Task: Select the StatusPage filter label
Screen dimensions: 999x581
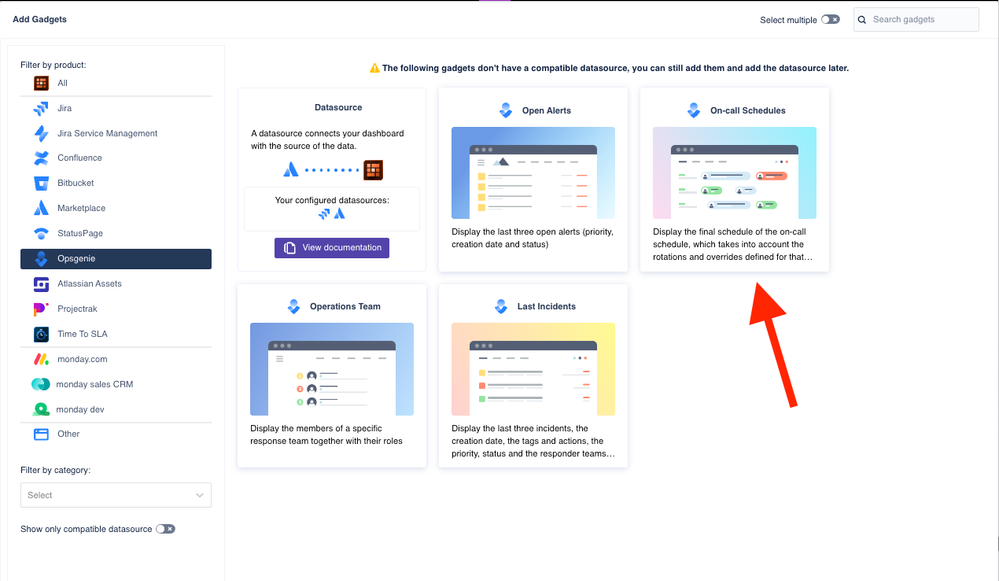Action: pyautogui.click(x=80, y=233)
